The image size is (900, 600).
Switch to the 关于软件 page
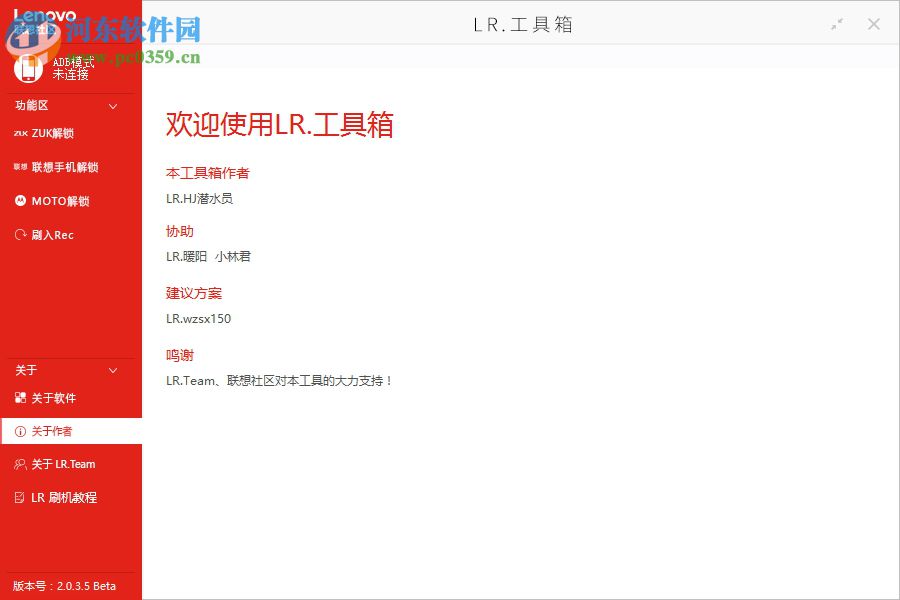point(55,398)
